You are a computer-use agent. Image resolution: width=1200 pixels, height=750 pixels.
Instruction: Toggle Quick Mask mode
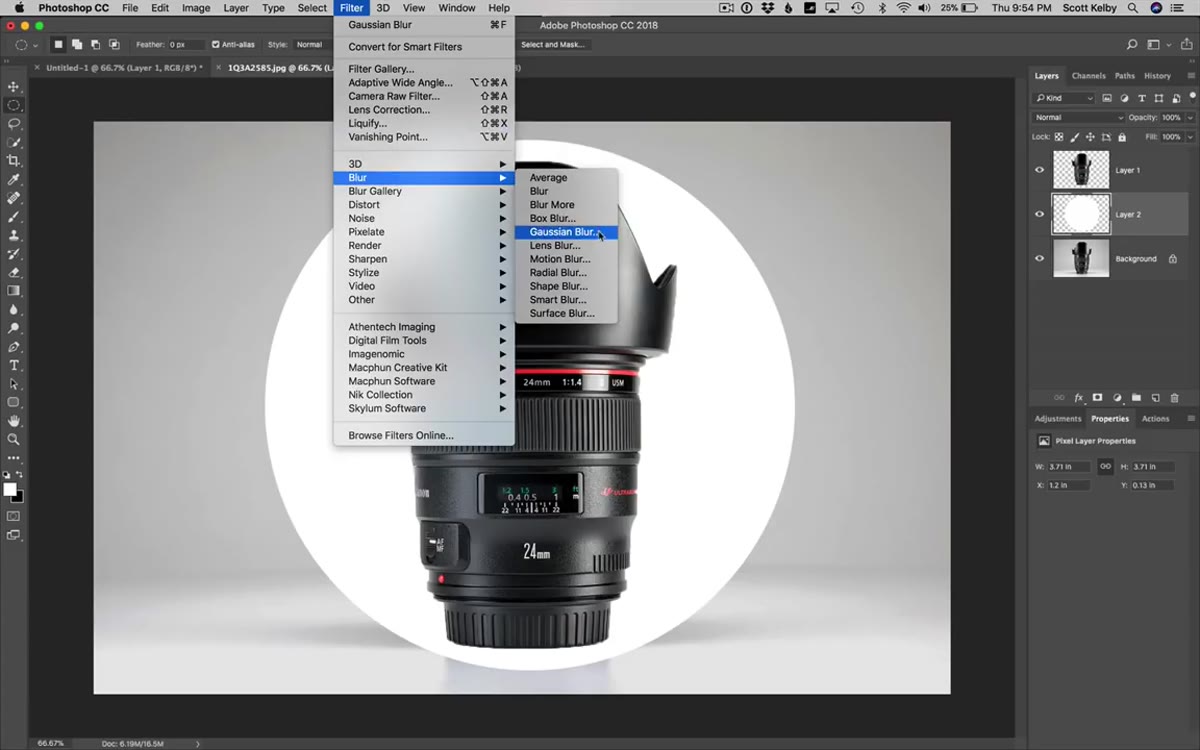point(14,516)
